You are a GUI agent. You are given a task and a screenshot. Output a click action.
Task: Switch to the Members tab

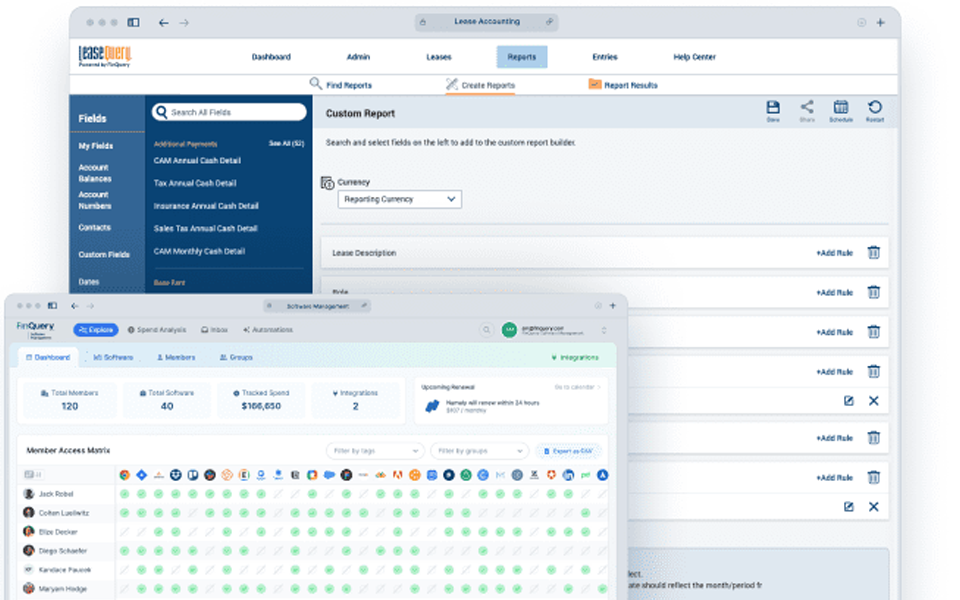tap(176, 357)
